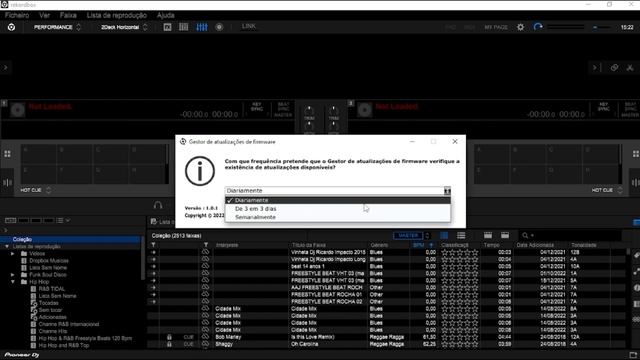Click the track list search field
The height and width of the screenshot is (360, 640).
(x=570, y=236)
